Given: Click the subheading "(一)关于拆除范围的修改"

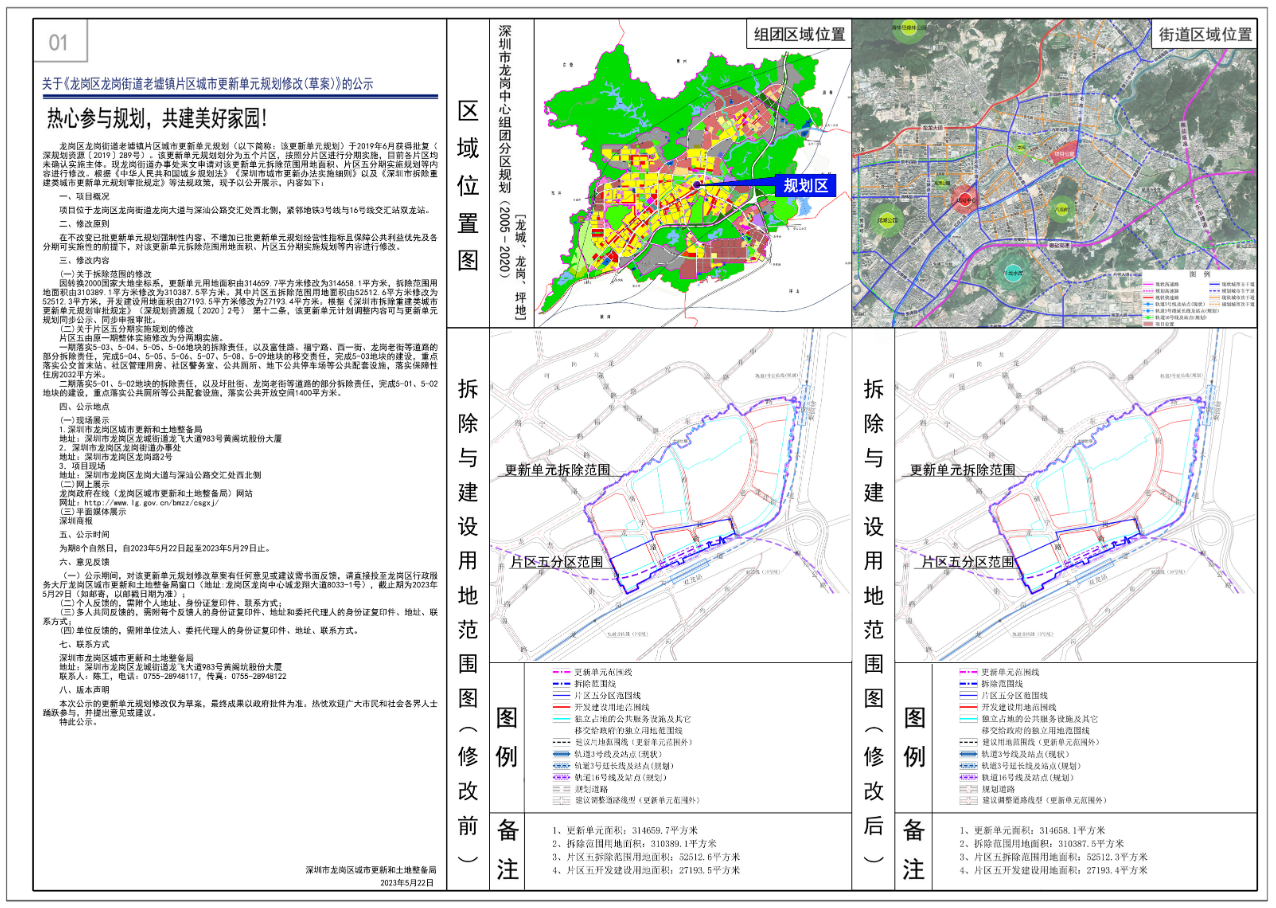Looking at the screenshot, I should (x=107, y=273).
